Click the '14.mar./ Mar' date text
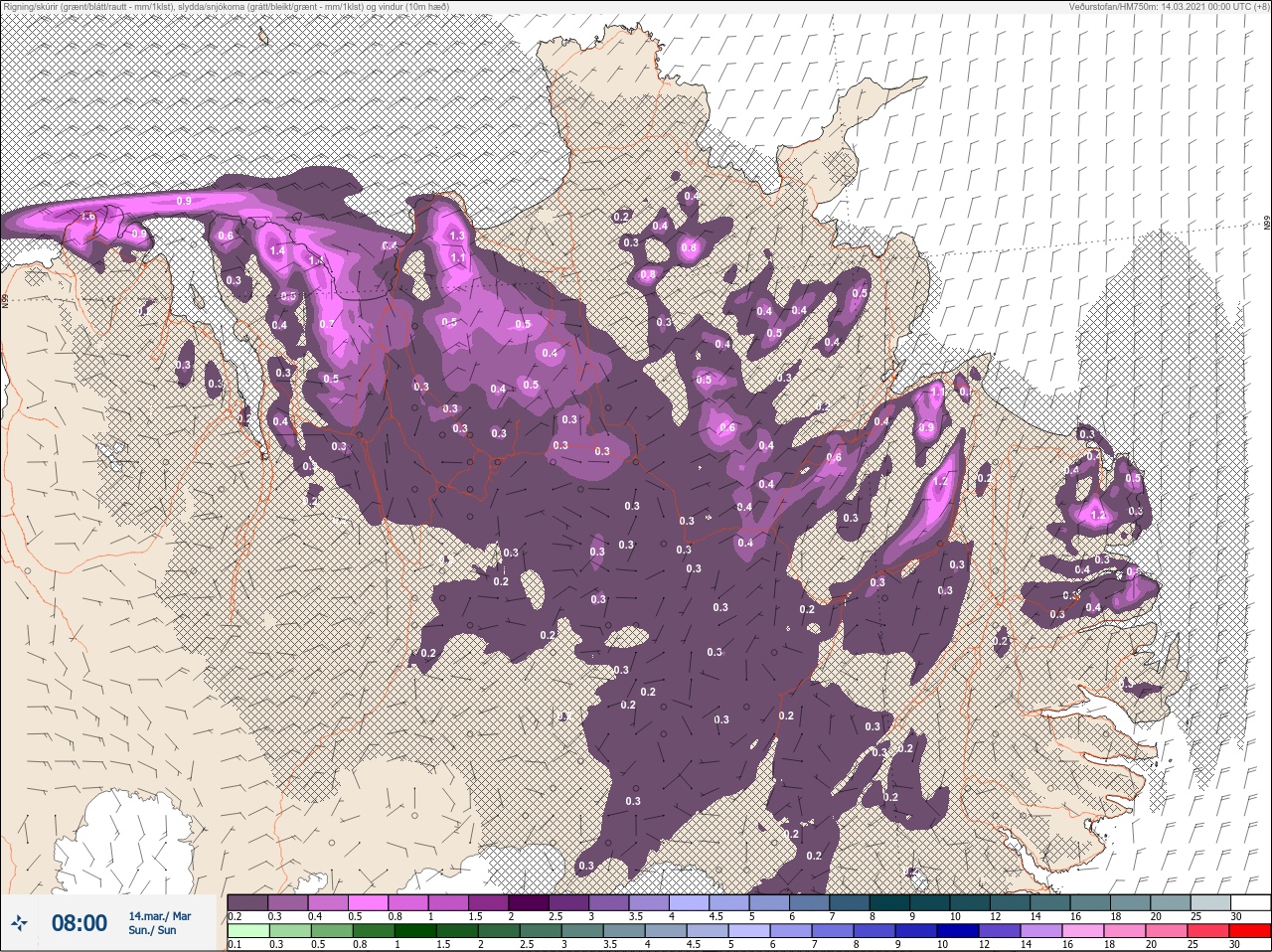 tap(159, 916)
